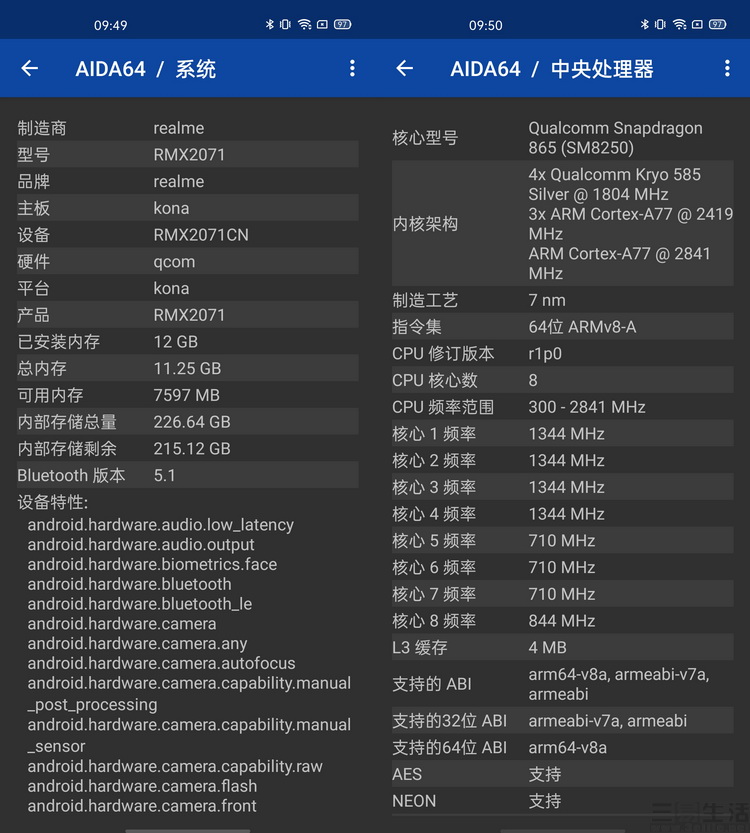Tap Wi-Fi status icon in left screen
The image size is (750, 833).
(304, 24)
